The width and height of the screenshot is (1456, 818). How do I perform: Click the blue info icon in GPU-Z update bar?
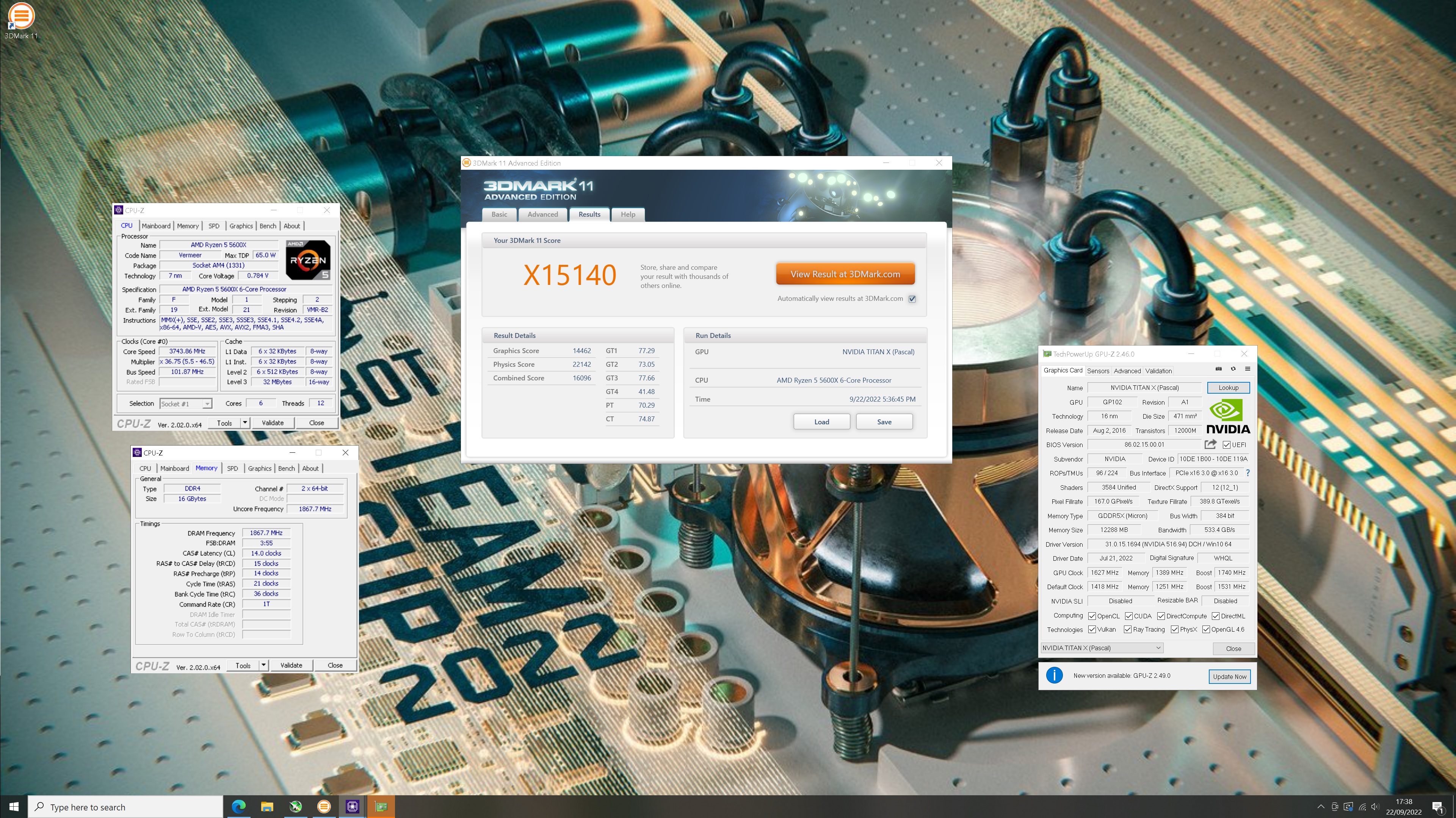(1054, 675)
